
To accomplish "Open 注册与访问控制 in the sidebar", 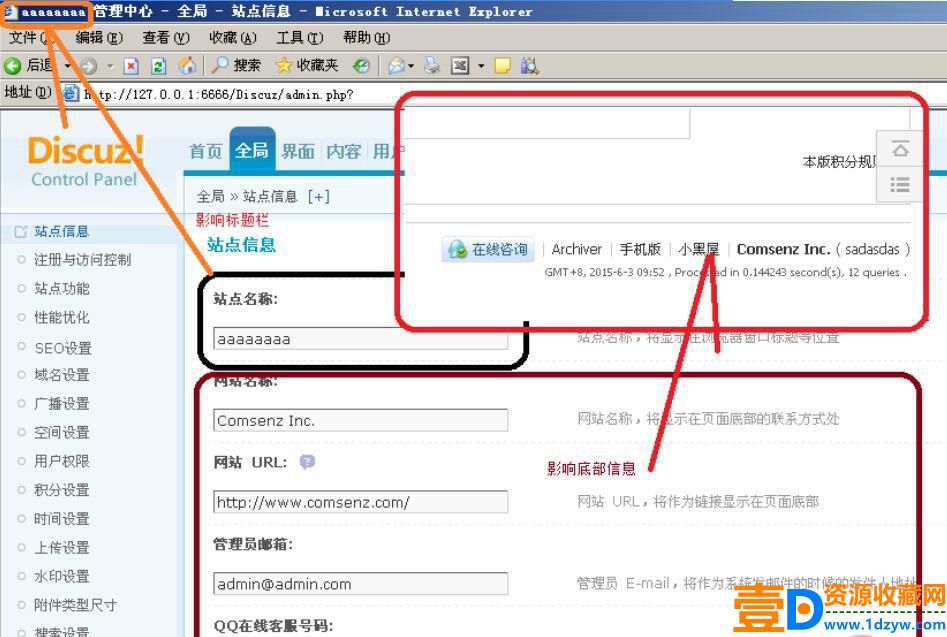I will (x=82, y=260).
